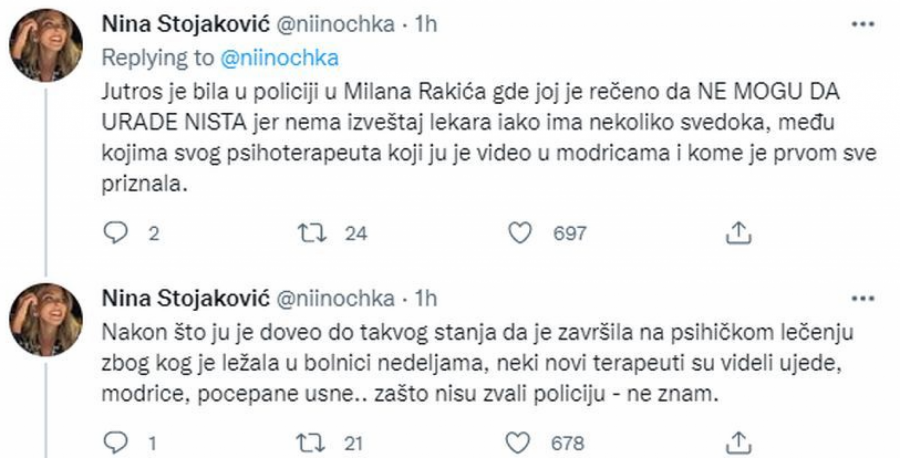Share the second tweet
Screen dimensions: 900x458
(736, 442)
